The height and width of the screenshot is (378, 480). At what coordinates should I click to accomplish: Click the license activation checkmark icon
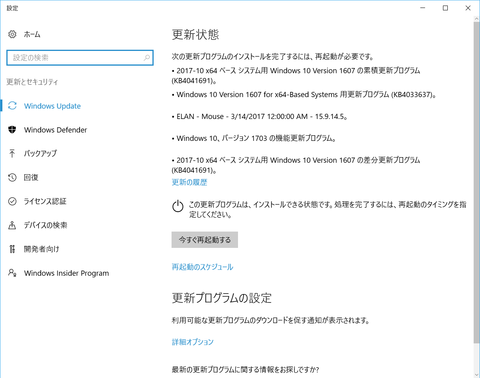[12, 201]
